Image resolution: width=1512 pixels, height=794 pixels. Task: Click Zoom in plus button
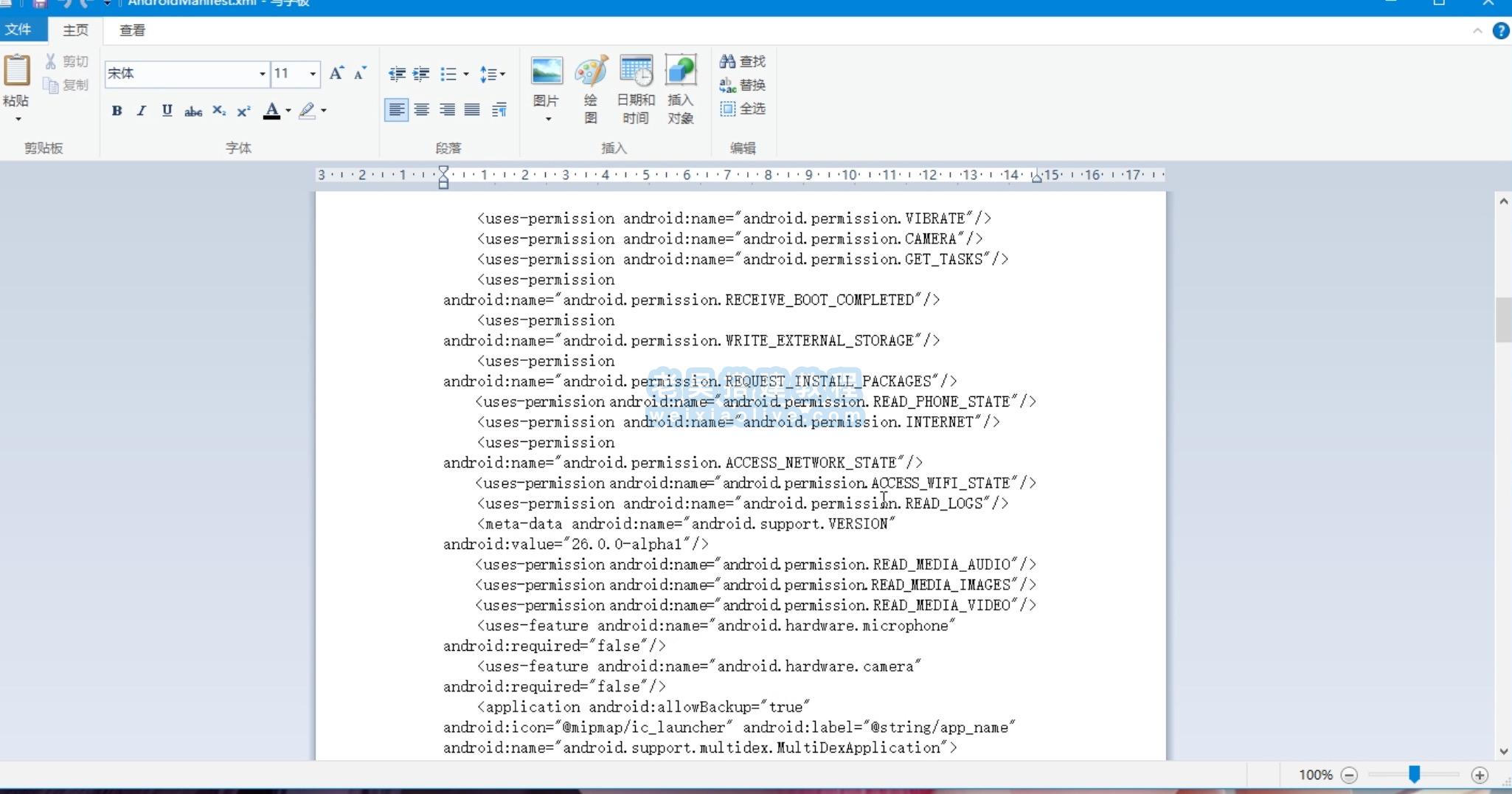(1480, 775)
